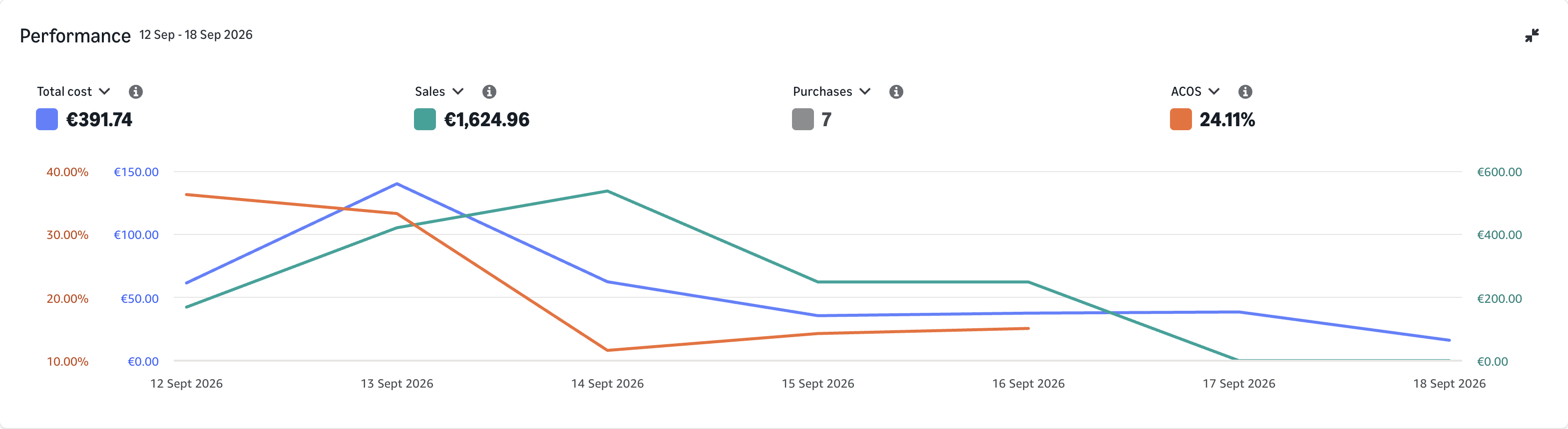Toggle the orange ACOS series swatch
This screenshot has width=1568, height=429.
pos(1181,119)
